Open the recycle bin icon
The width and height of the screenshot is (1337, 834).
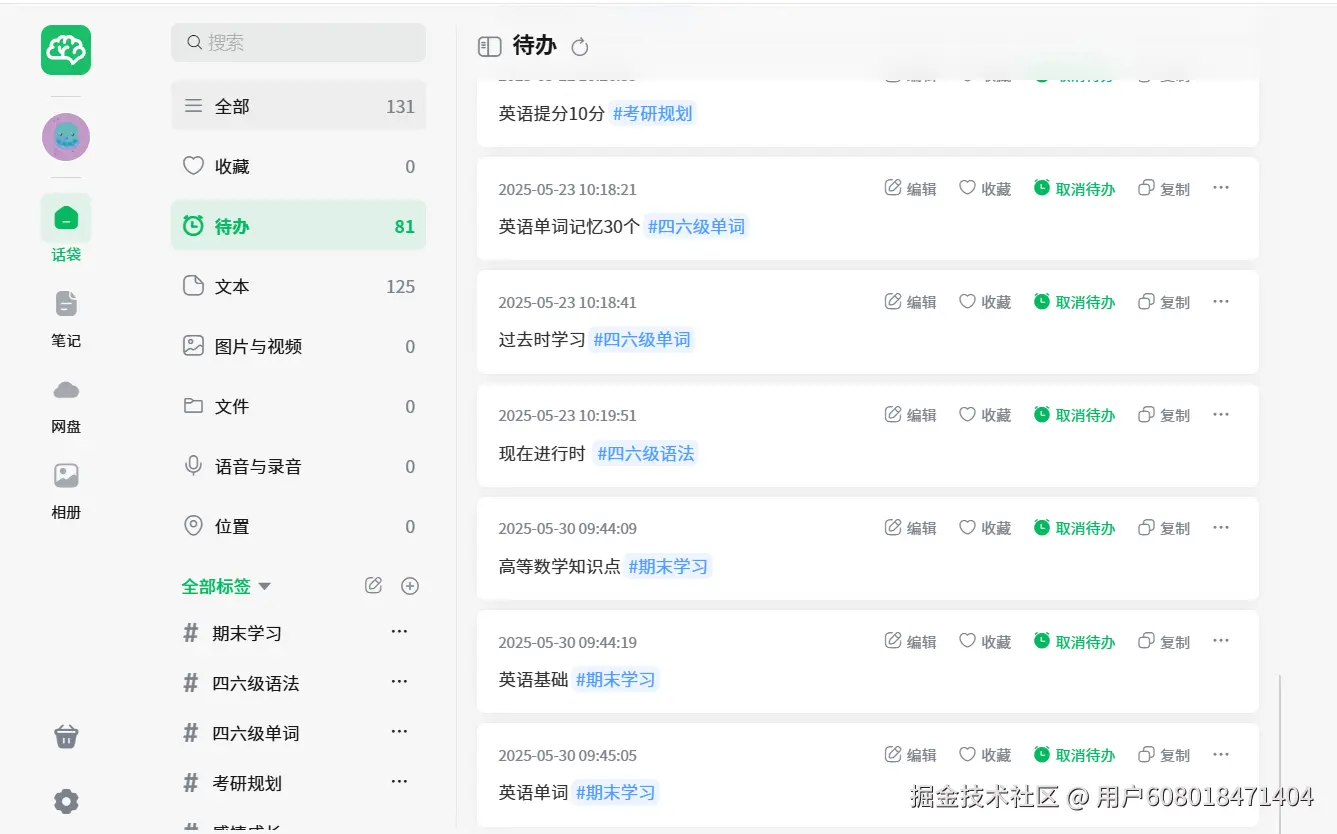[x=66, y=737]
